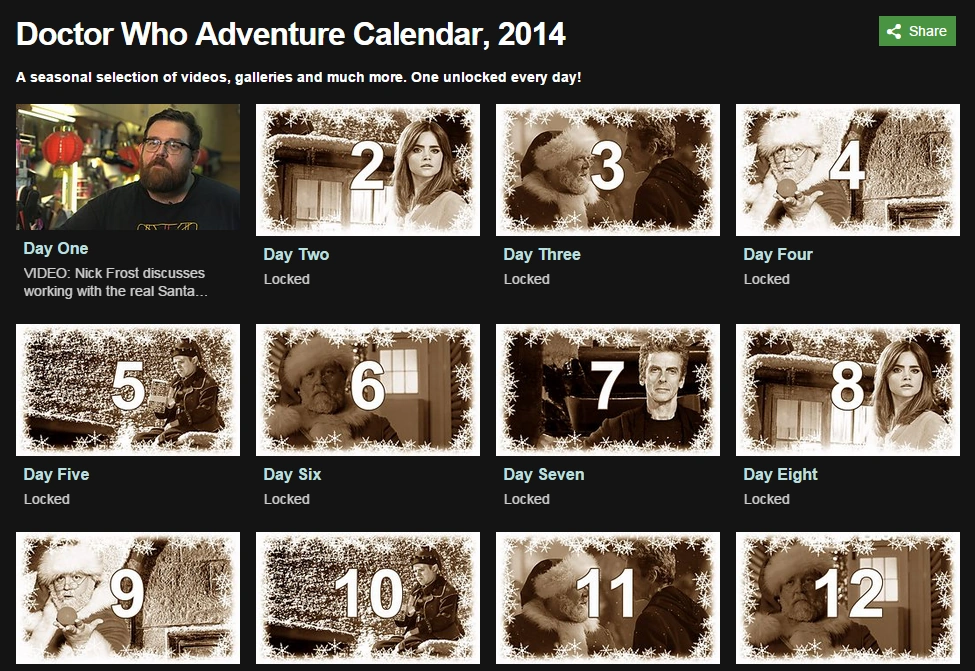Click the Day Eight title
Screen dimensions: 975x671
(x=780, y=474)
